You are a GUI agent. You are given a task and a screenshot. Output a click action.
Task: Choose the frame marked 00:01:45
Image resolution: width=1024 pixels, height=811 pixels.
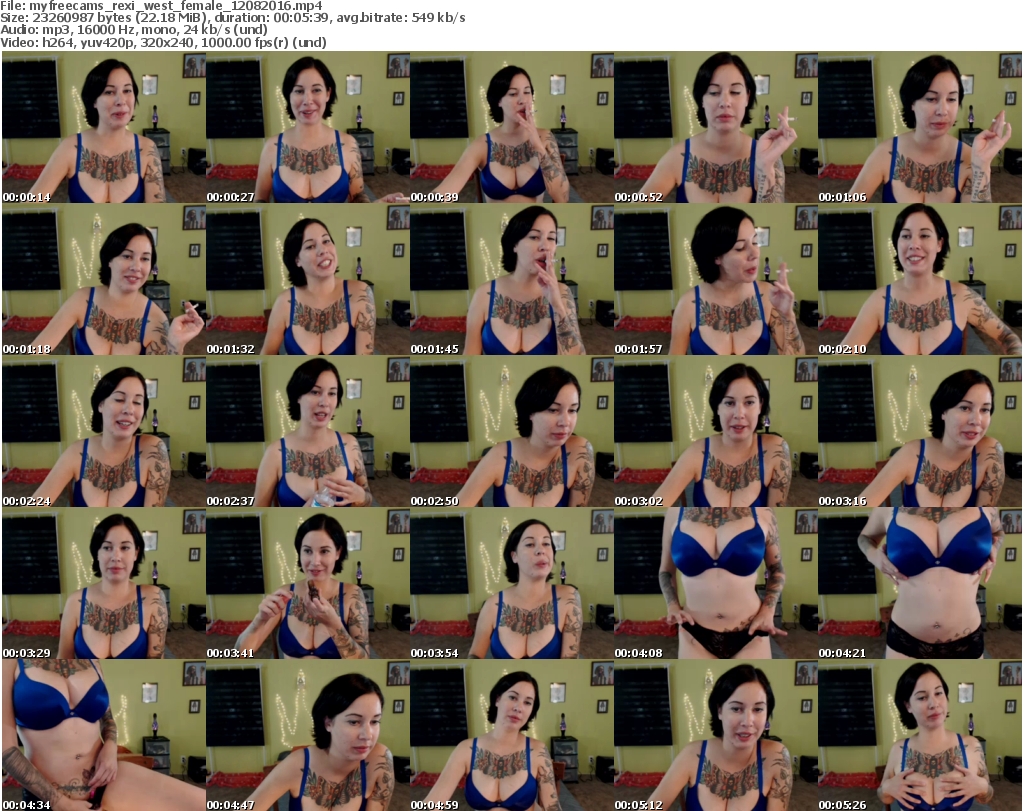[x=511, y=279]
